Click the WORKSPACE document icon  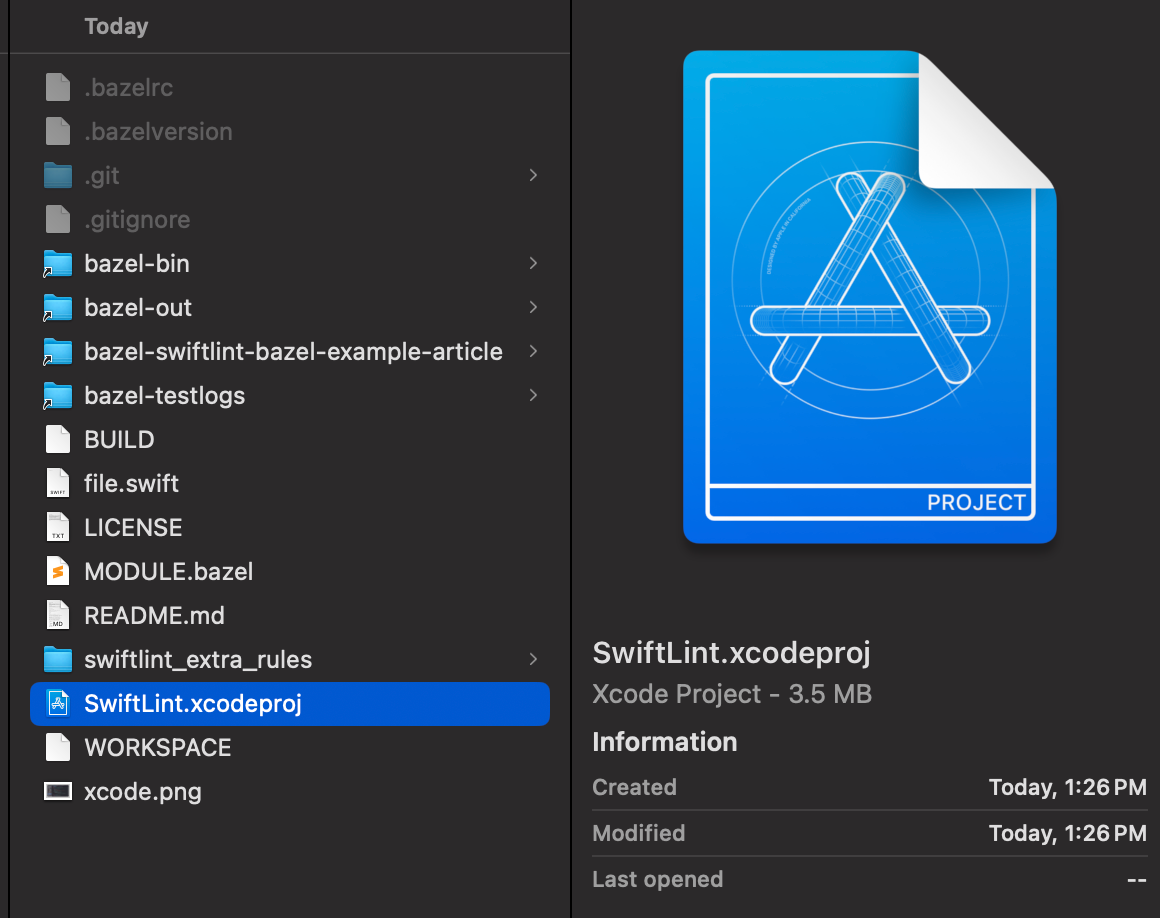tap(58, 747)
